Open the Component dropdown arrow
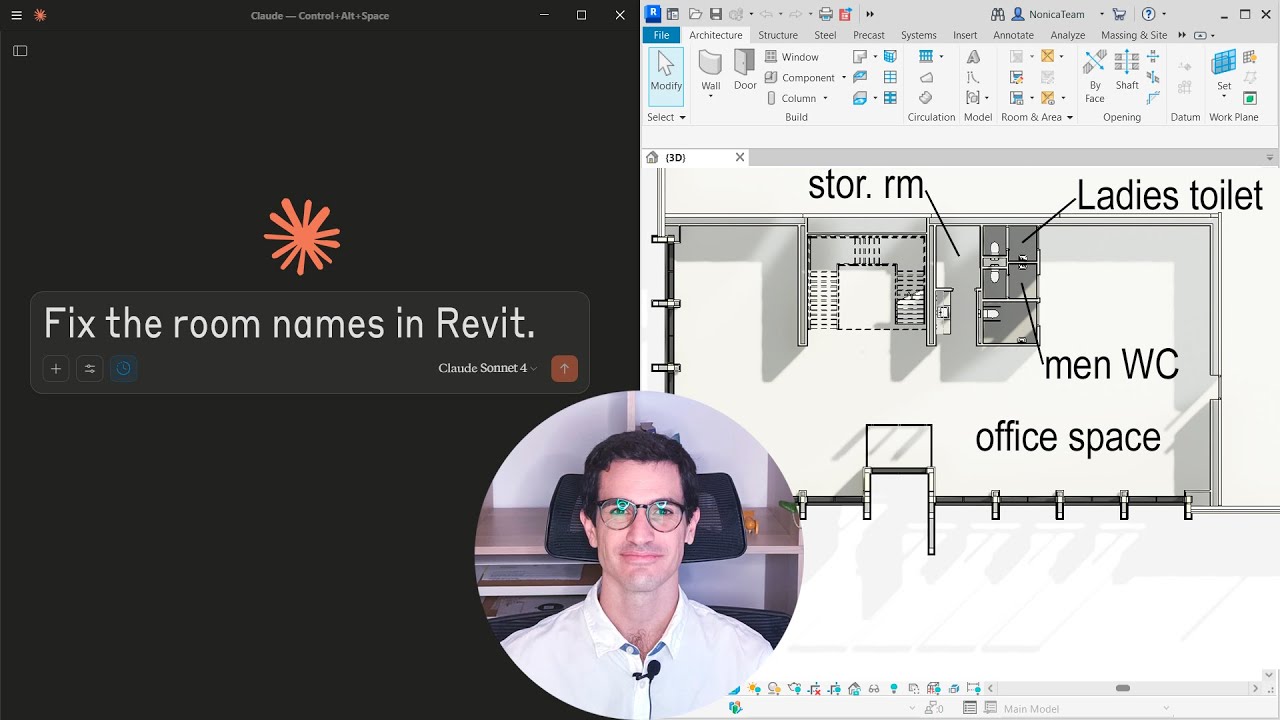Image resolution: width=1280 pixels, height=720 pixels. [x=844, y=78]
